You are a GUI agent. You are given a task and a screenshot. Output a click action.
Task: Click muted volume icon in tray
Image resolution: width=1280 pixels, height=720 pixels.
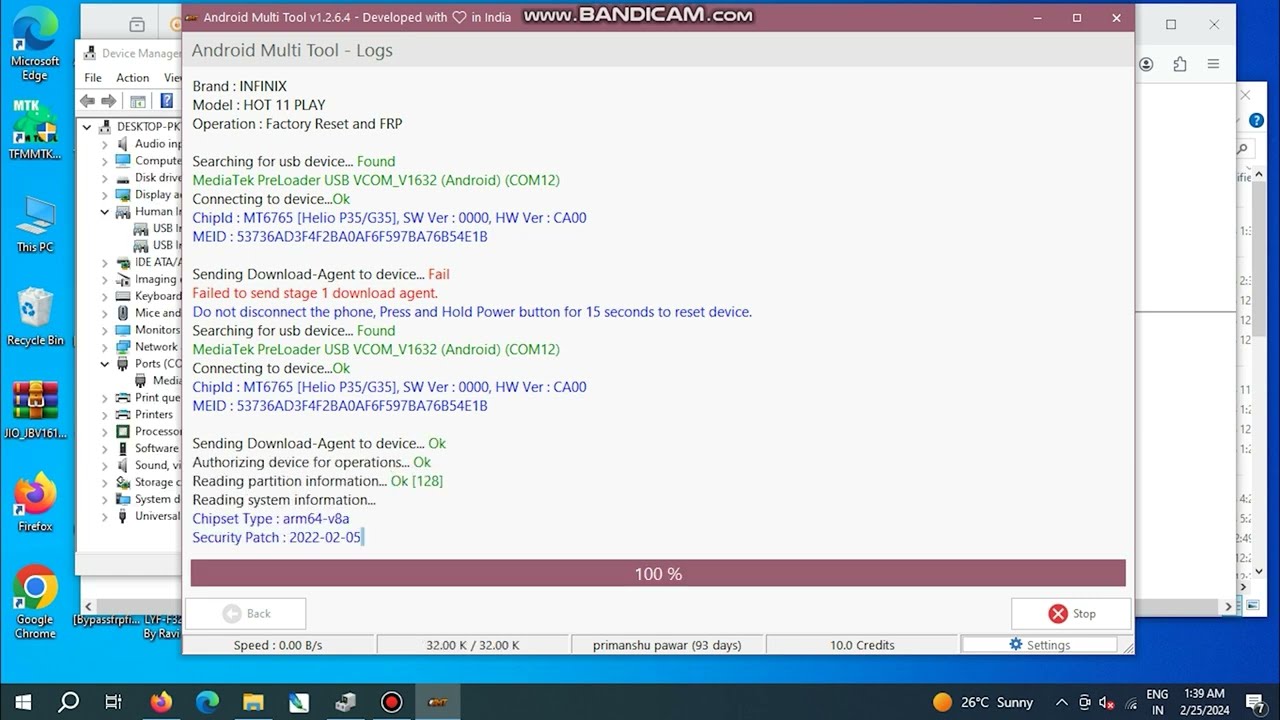pyautogui.click(x=1107, y=702)
